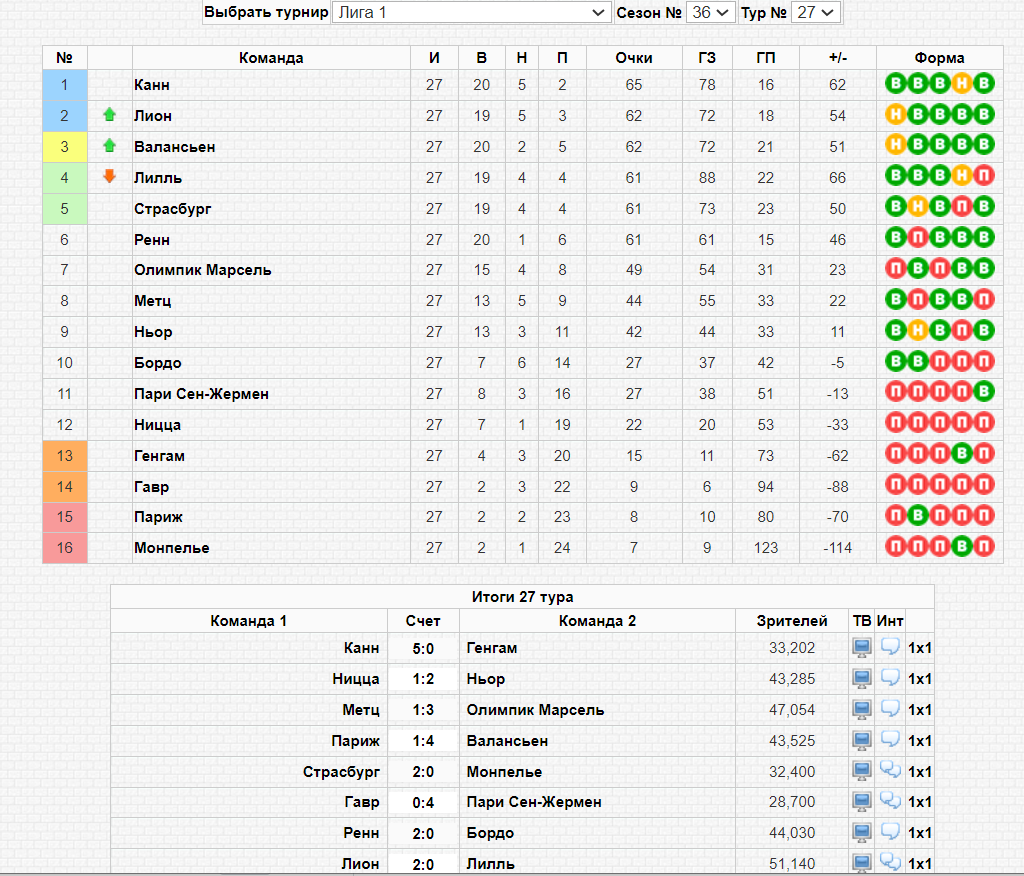Click TV monitor icon for Метц vs Олимпик Марсель
Screen dimensions: 1024x876
(x=861, y=709)
